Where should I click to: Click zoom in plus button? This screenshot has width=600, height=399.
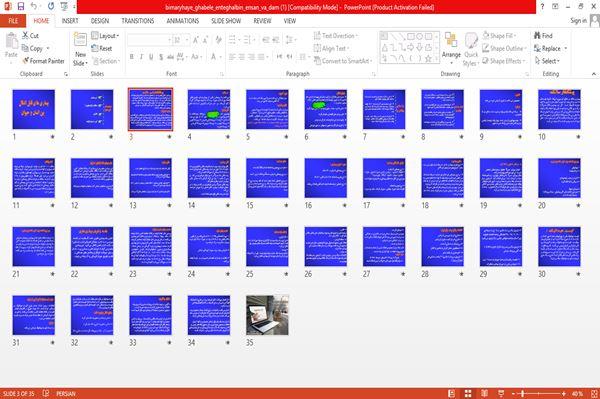(x=564, y=393)
